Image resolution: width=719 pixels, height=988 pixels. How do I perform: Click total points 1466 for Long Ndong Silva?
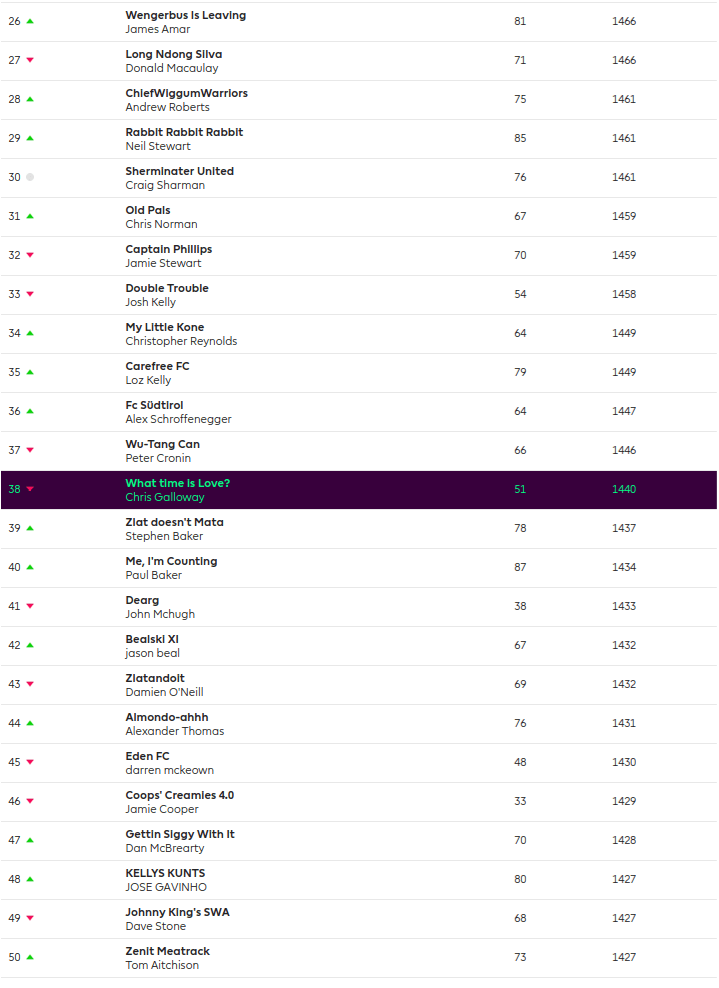[624, 60]
